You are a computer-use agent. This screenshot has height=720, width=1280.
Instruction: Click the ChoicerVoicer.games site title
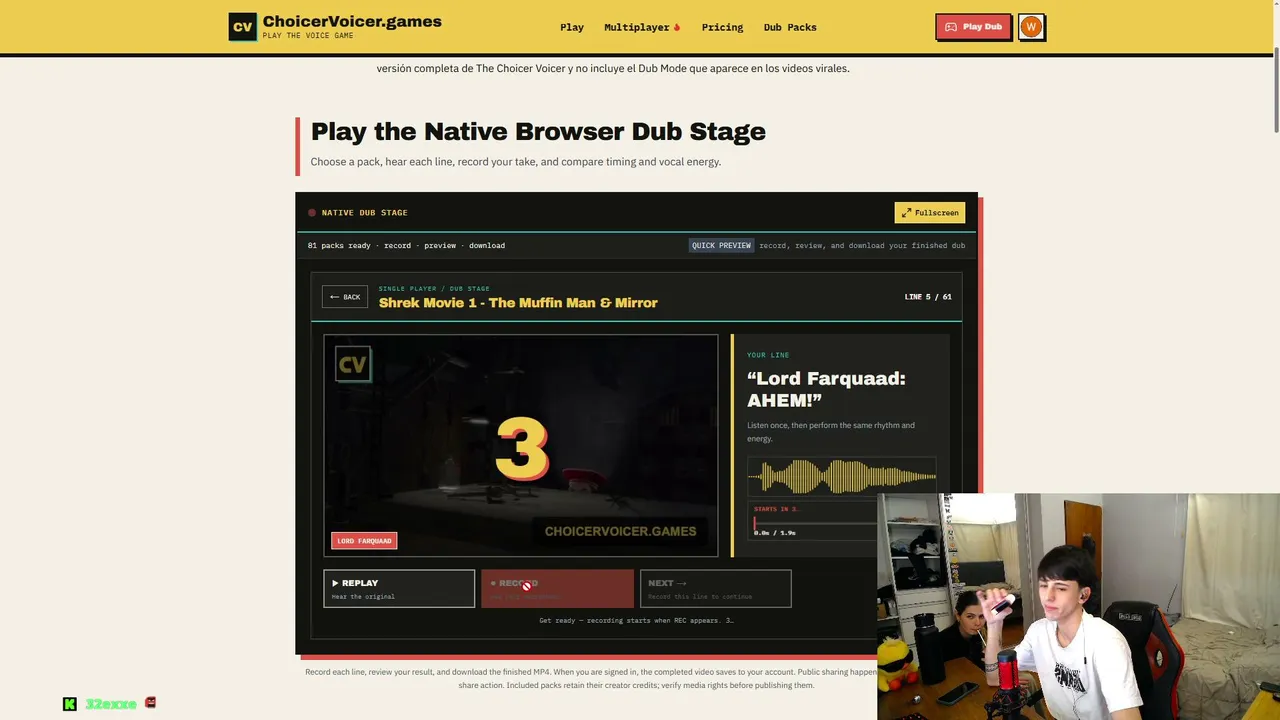click(352, 22)
